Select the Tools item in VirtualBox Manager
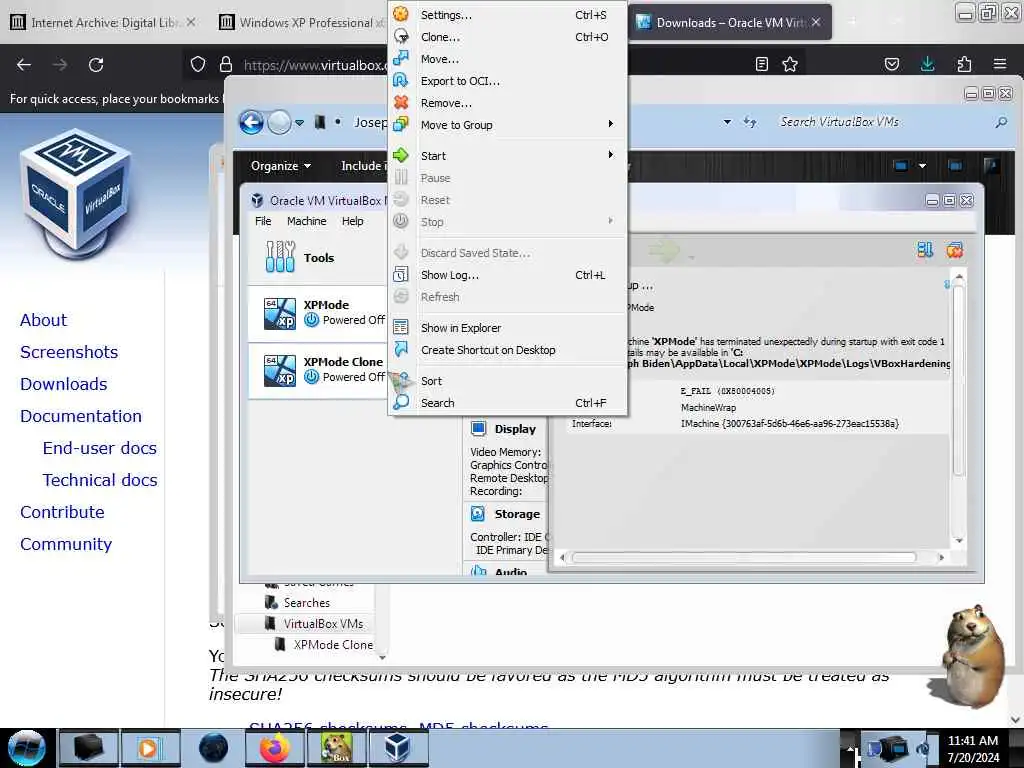 (x=319, y=258)
